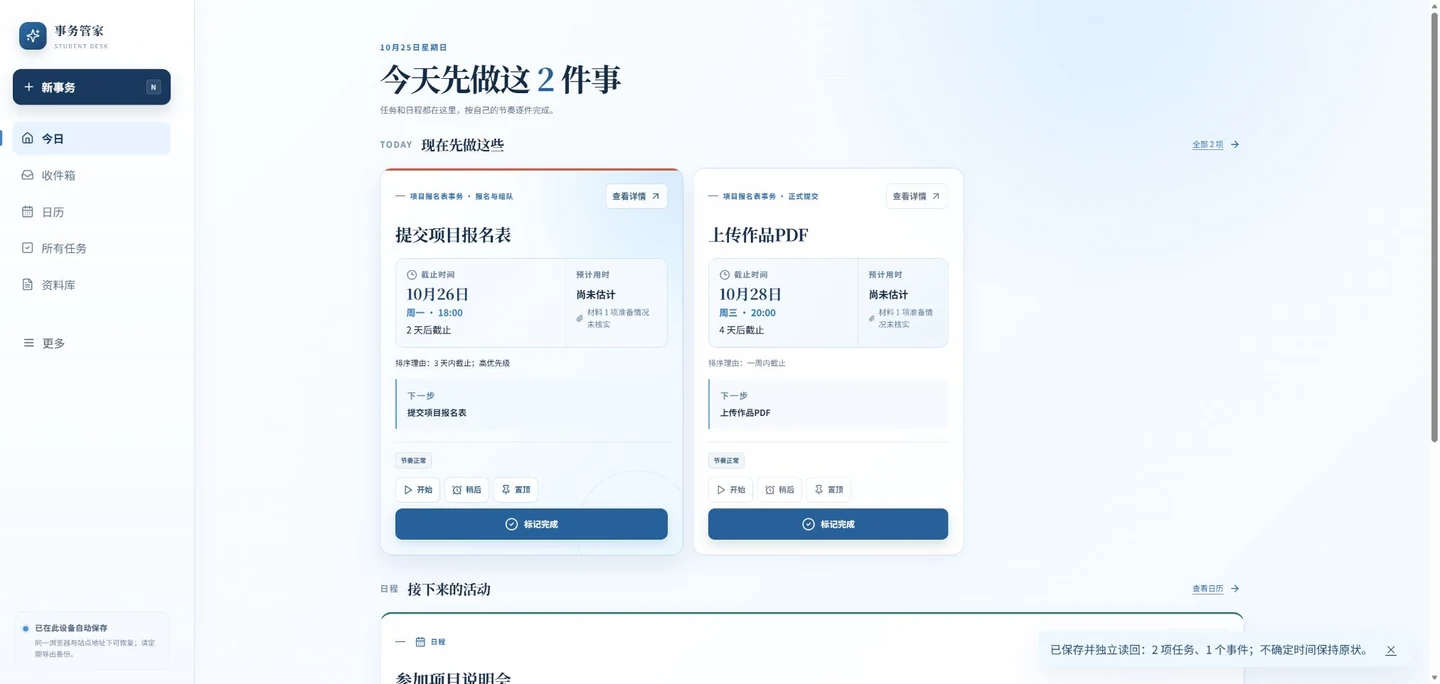The width and height of the screenshot is (1440, 684).
Task: Click the calendar icon beside 日历
Action: tap(28, 212)
